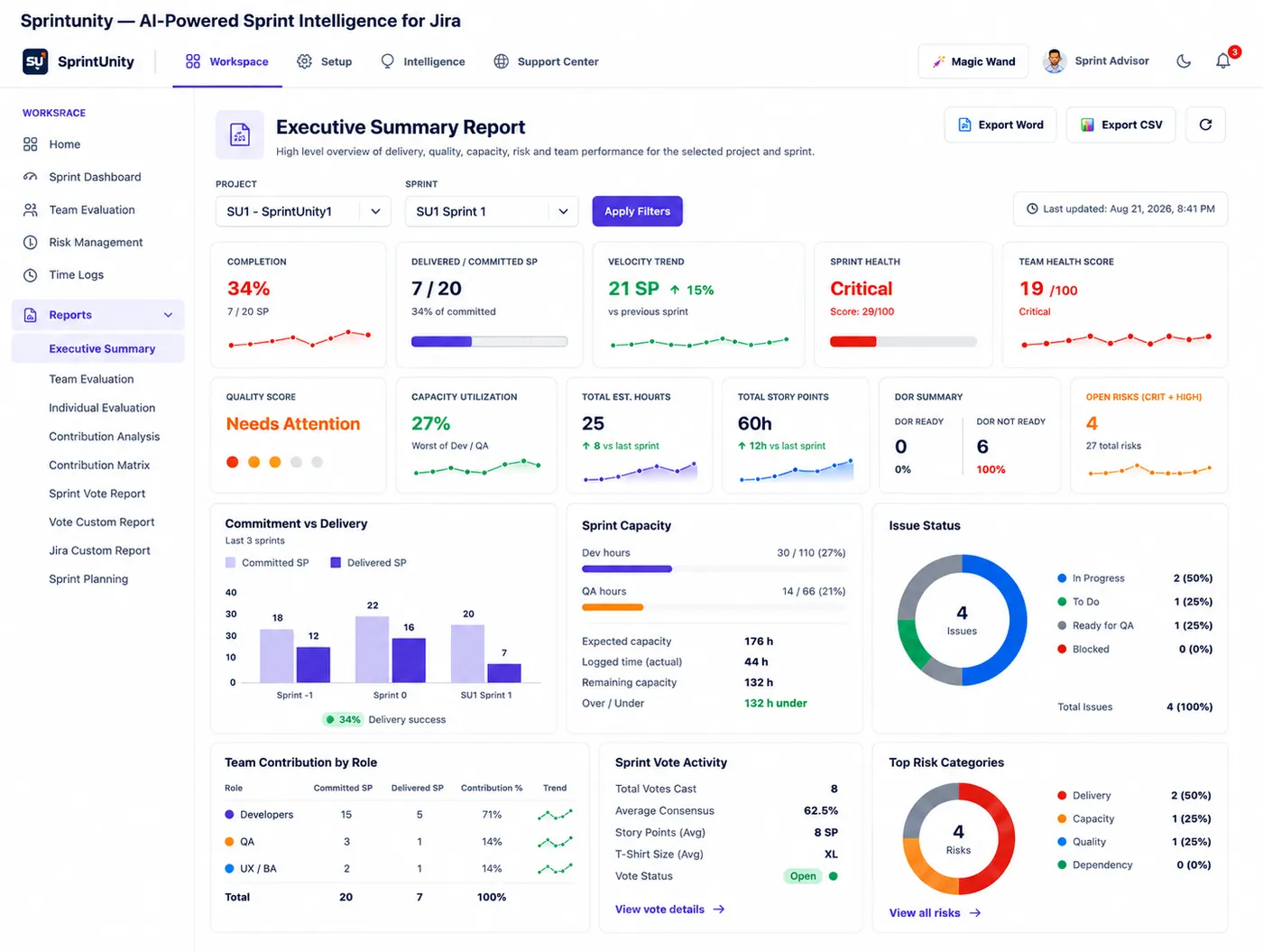Image resolution: width=1263 pixels, height=952 pixels.
Task: Click the refresh report icon
Action: pos(1205,125)
